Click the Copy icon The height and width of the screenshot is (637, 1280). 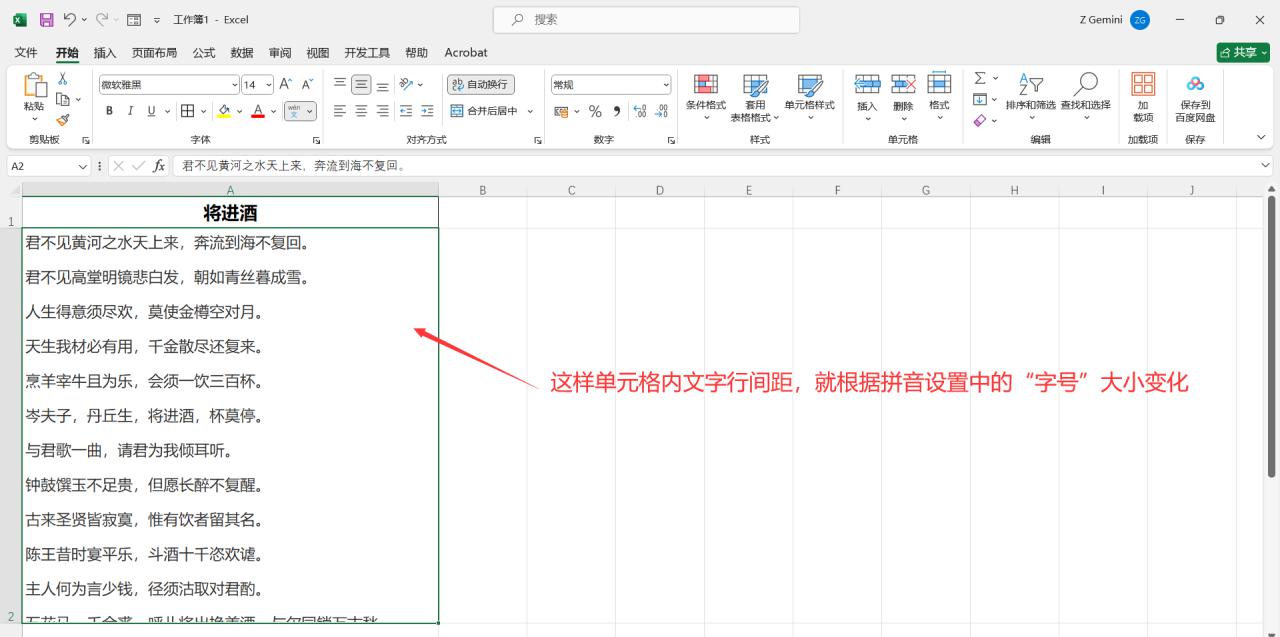(x=63, y=99)
